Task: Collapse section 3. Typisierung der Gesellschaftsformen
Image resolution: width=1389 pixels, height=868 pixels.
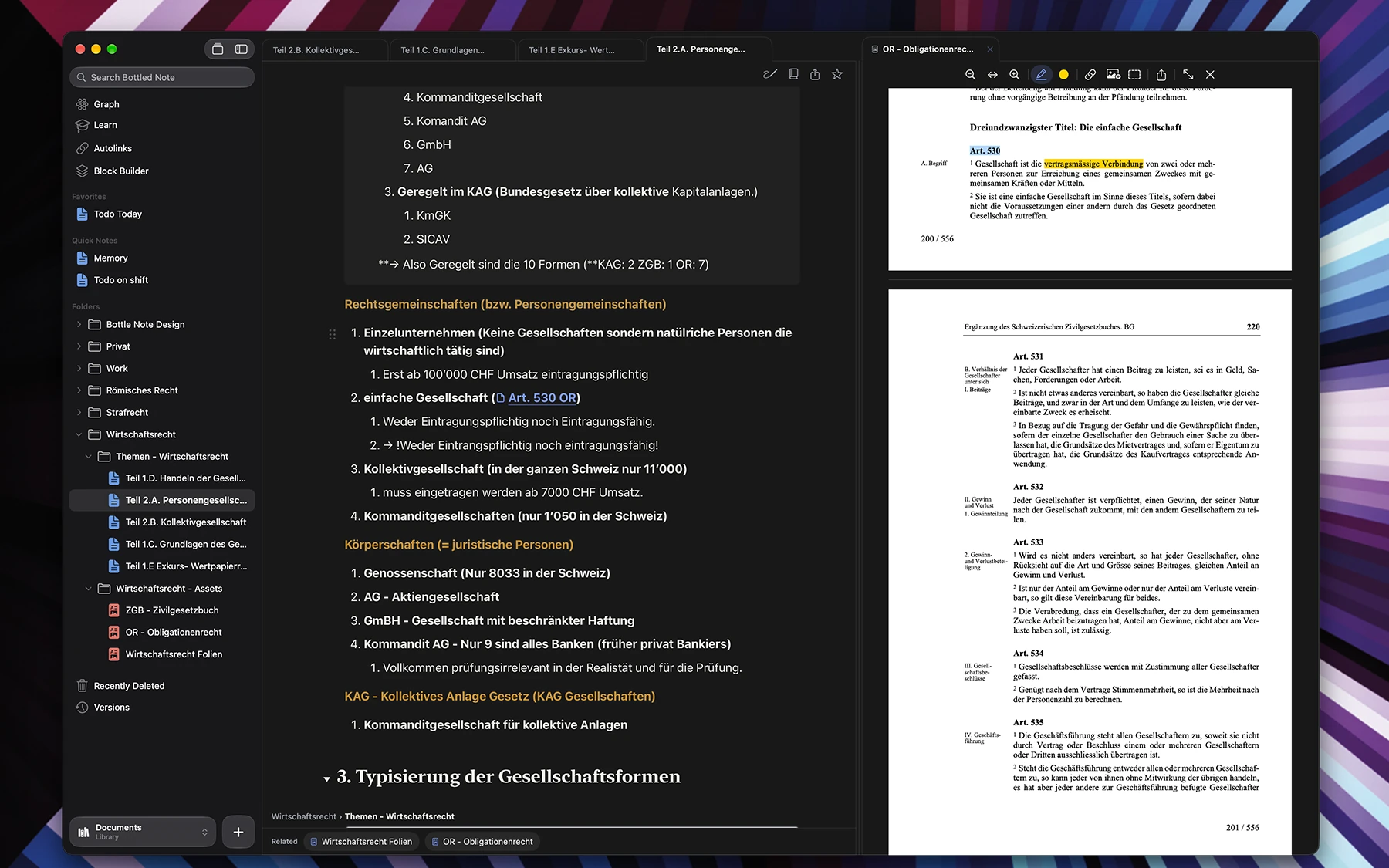Action: click(x=327, y=779)
